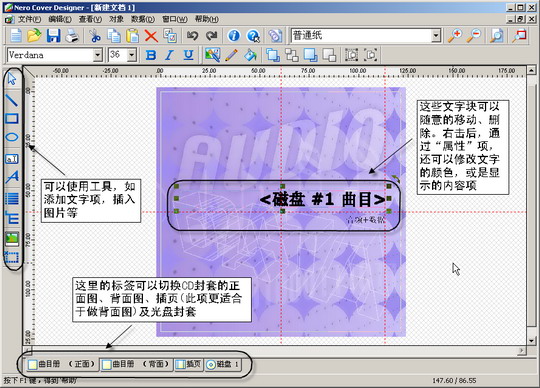The height and width of the screenshot is (388, 540).
Task: Switch to the 插页 tab
Action: tap(188, 364)
